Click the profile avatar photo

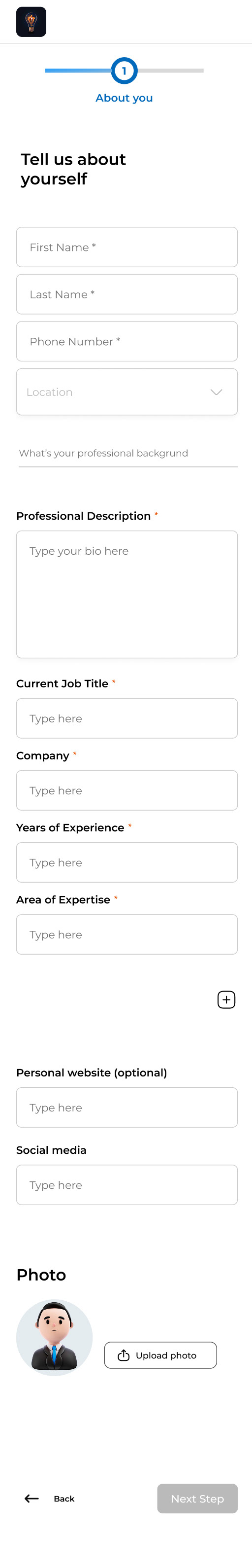point(55,1337)
